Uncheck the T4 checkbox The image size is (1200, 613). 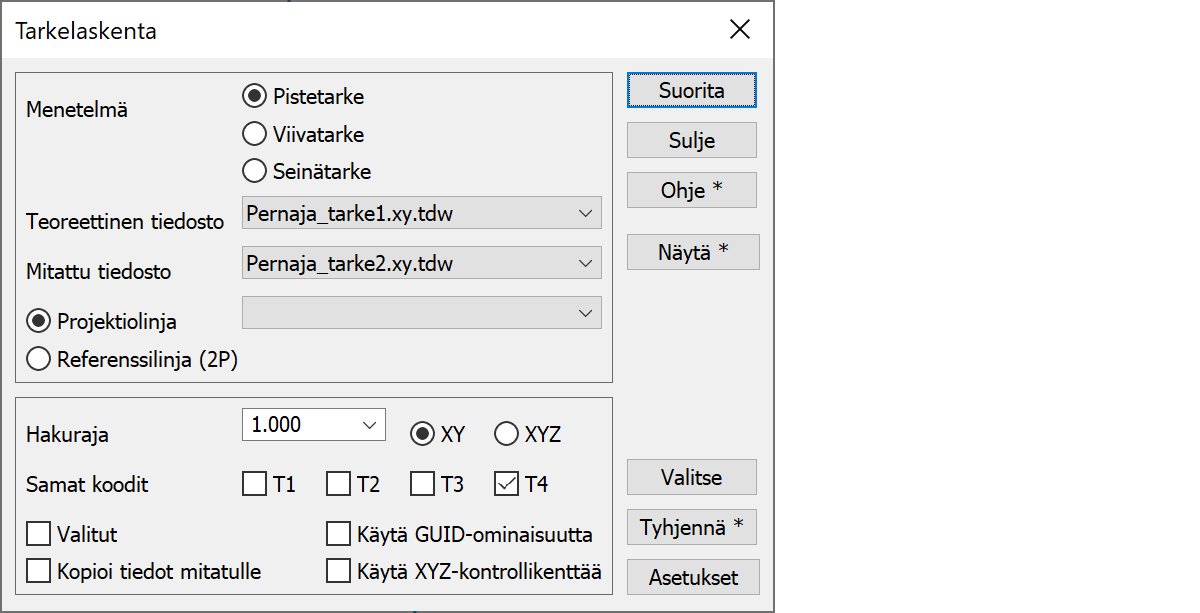tap(507, 485)
